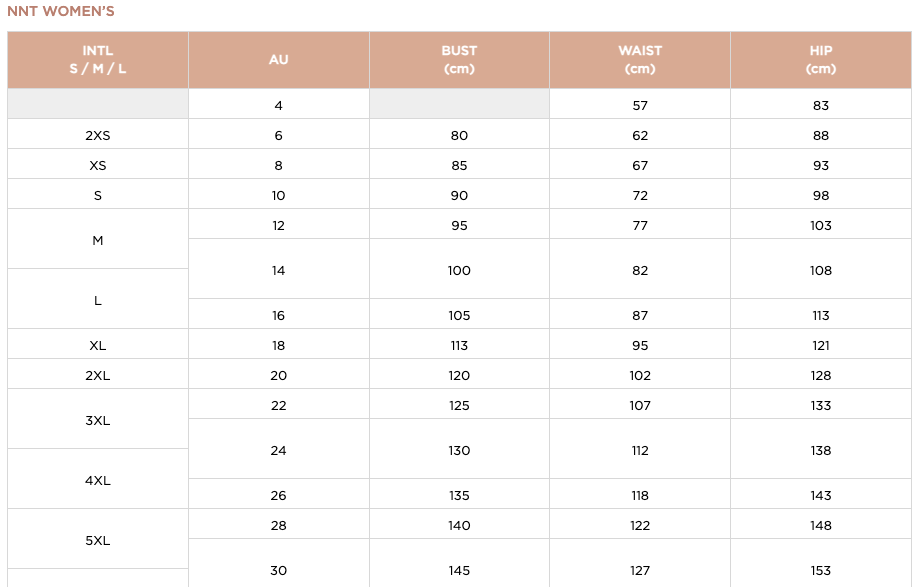The image size is (922, 587).
Task: Select the BUST (cm) column header
Action: (459, 60)
